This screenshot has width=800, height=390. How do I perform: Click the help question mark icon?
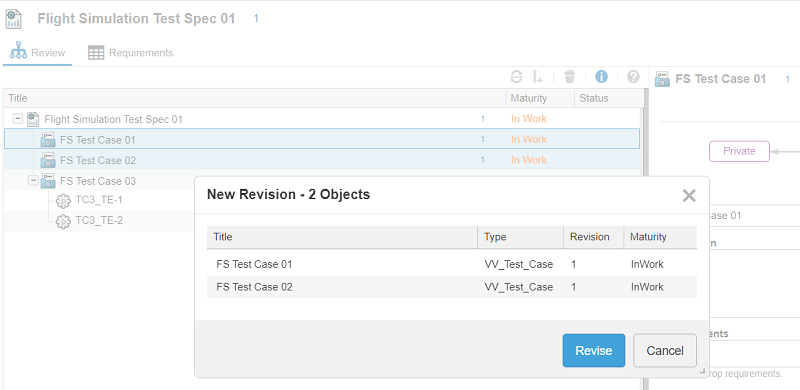(633, 77)
